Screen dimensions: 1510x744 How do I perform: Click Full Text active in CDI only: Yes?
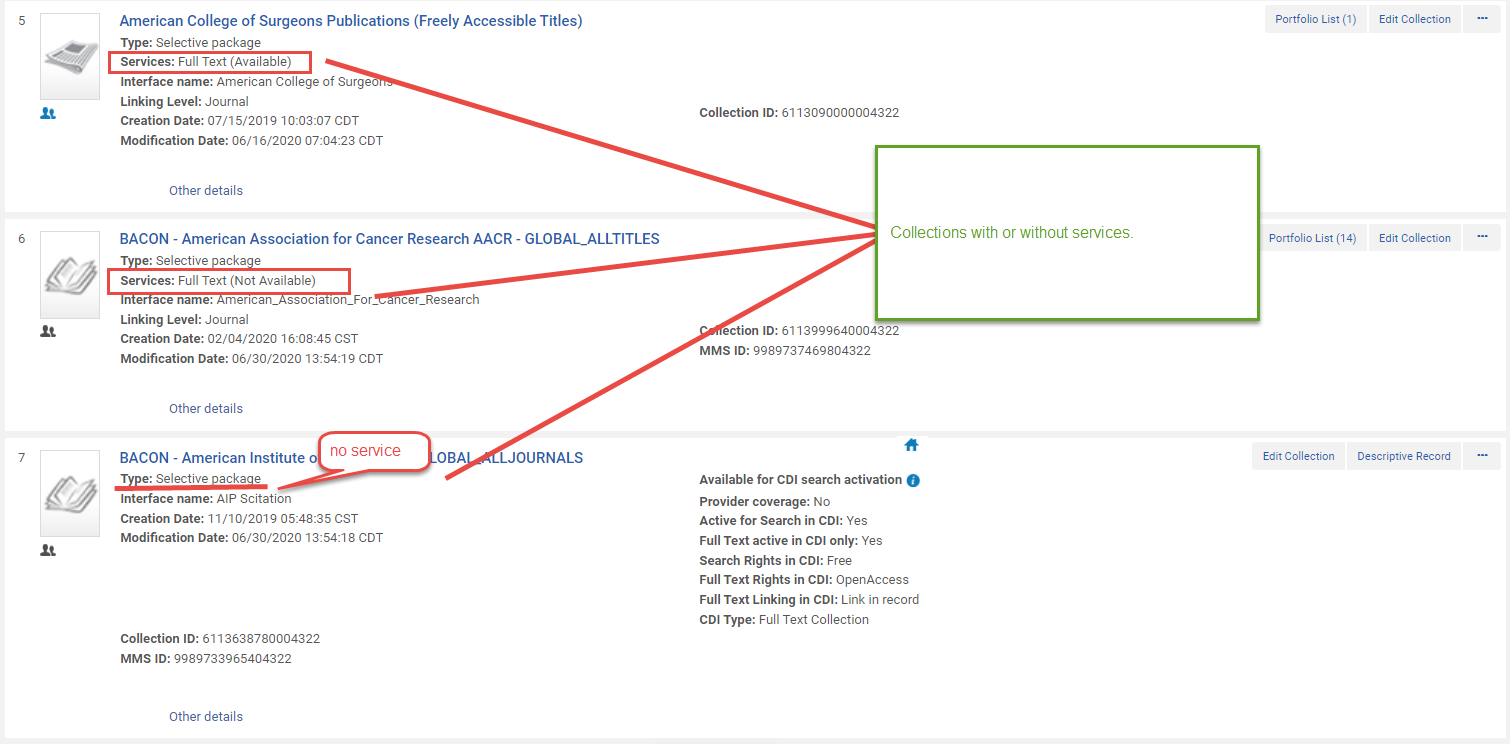coord(791,541)
